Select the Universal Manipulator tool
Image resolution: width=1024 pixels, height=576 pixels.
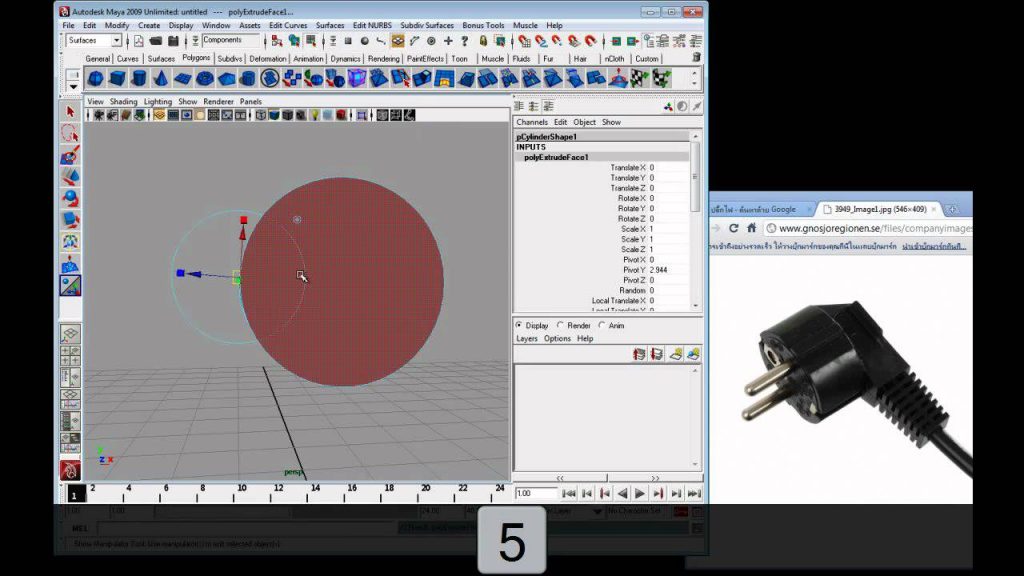(x=71, y=242)
